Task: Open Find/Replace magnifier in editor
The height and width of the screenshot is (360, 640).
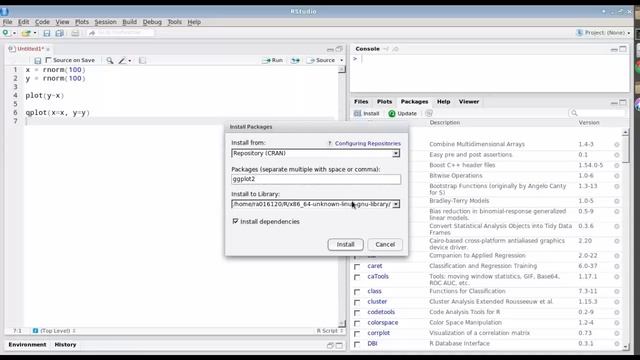Action: tap(110, 60)
